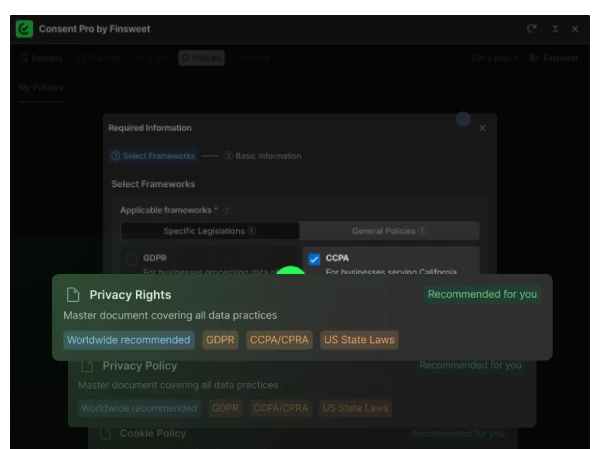Switch to General Policies option
600x449 pixels.
click(x=389, y=231)
